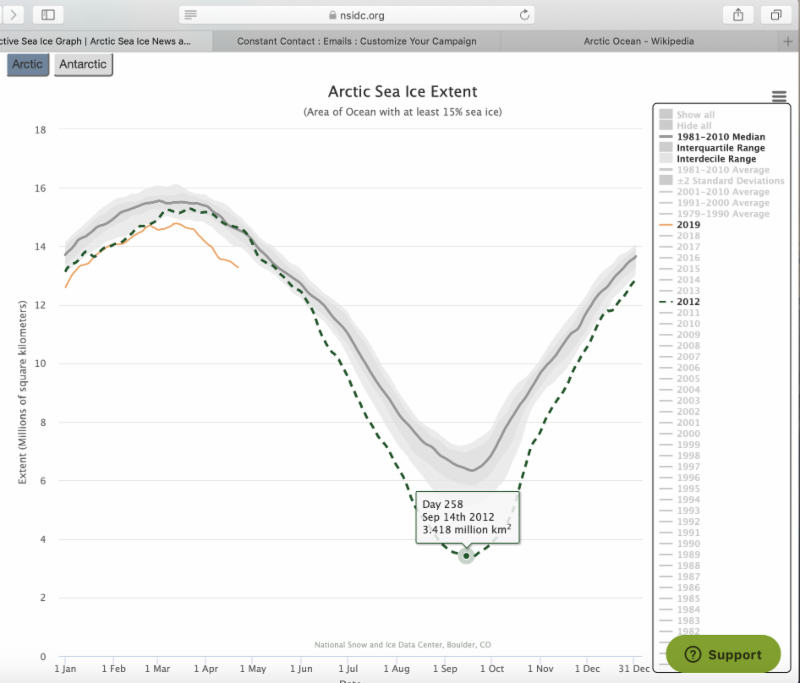Click the Extent y-axis title
Viewport: 800px width, 683px height.
tap(22, 392)
